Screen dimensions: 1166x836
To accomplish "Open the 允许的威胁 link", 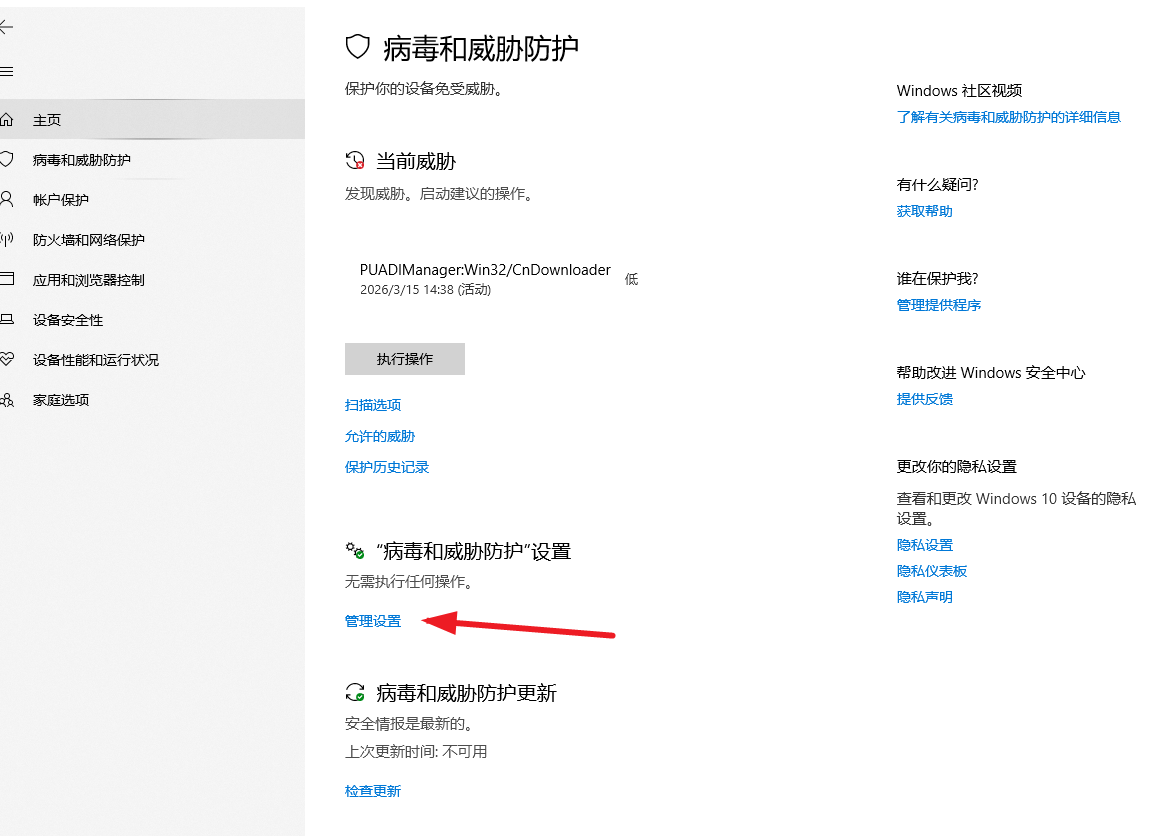I will point(380,436).
